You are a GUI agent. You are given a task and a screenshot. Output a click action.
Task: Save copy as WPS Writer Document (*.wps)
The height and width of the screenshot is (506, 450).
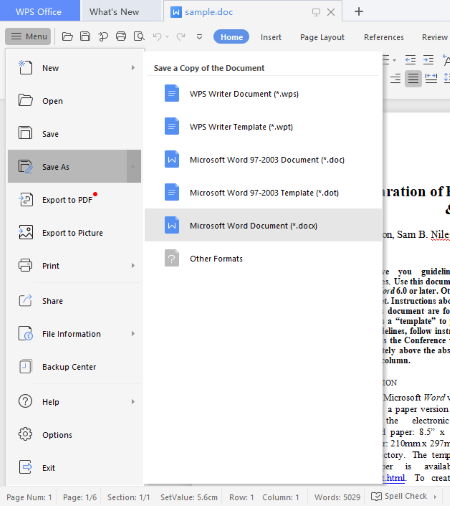(263, 94)
